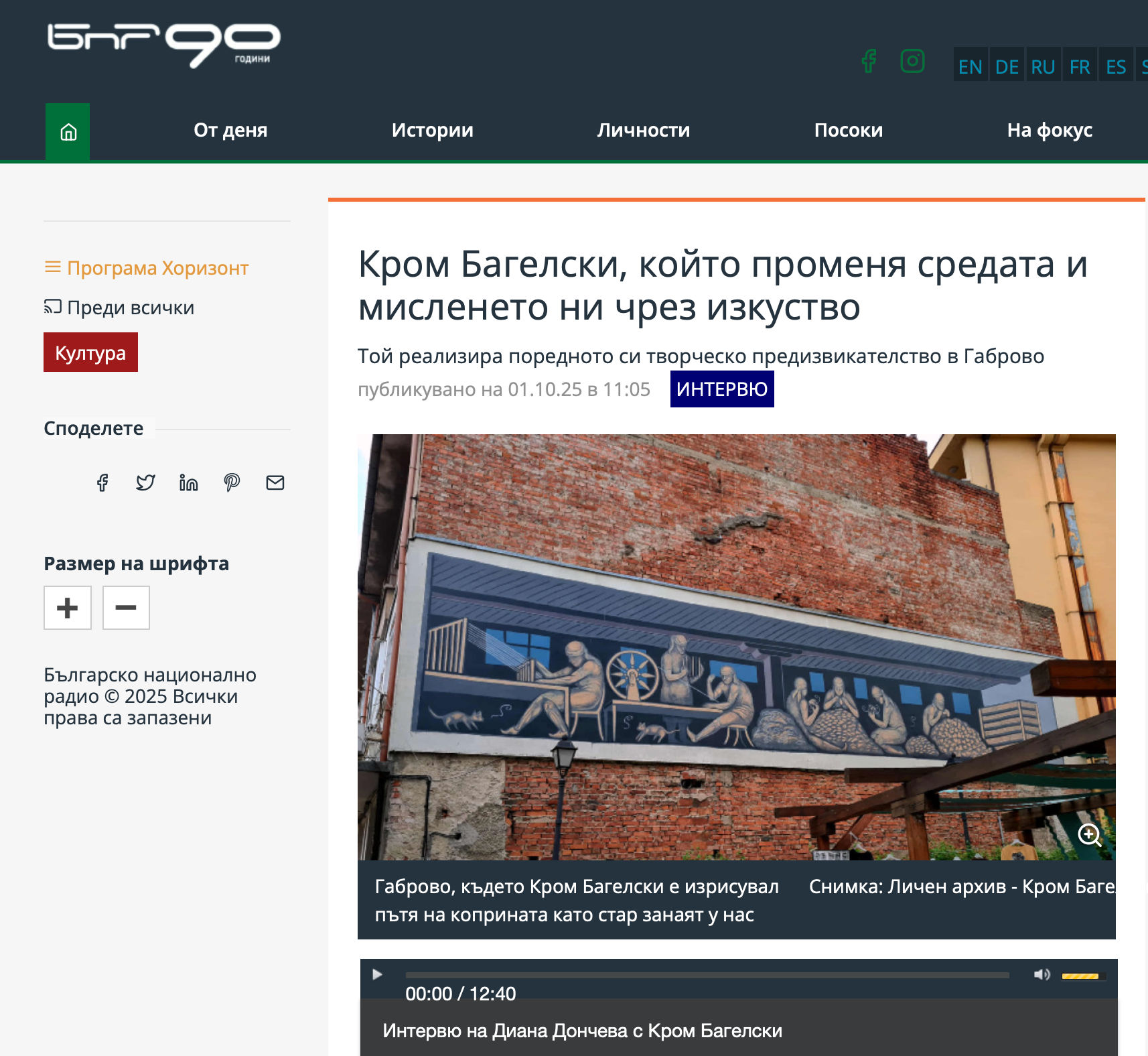
Task: Click the Снимка: Личен архив credit
Action: pyautogui.click(x=962, y=886)
